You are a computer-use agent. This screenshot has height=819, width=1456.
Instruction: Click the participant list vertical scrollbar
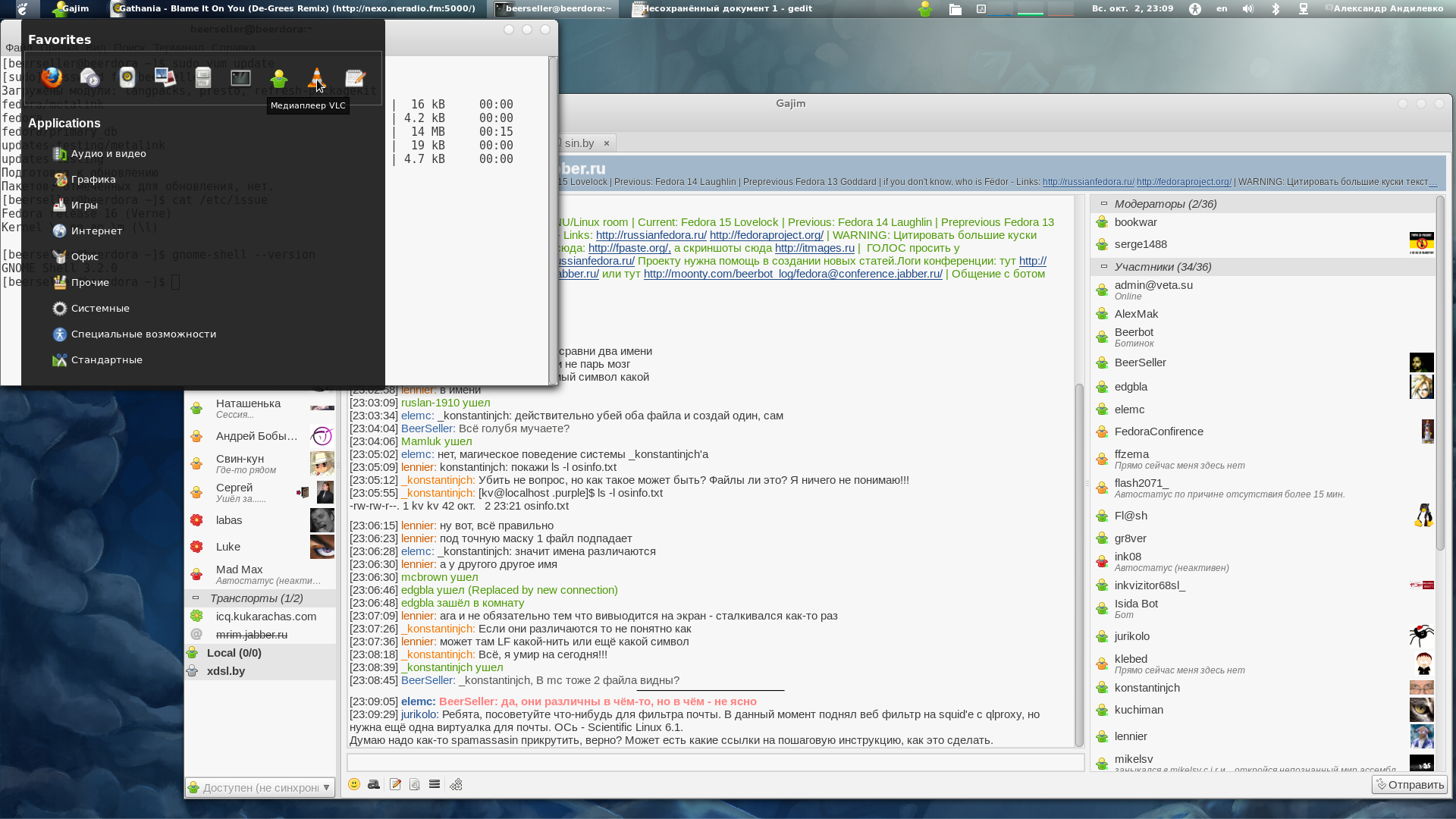1440,373
